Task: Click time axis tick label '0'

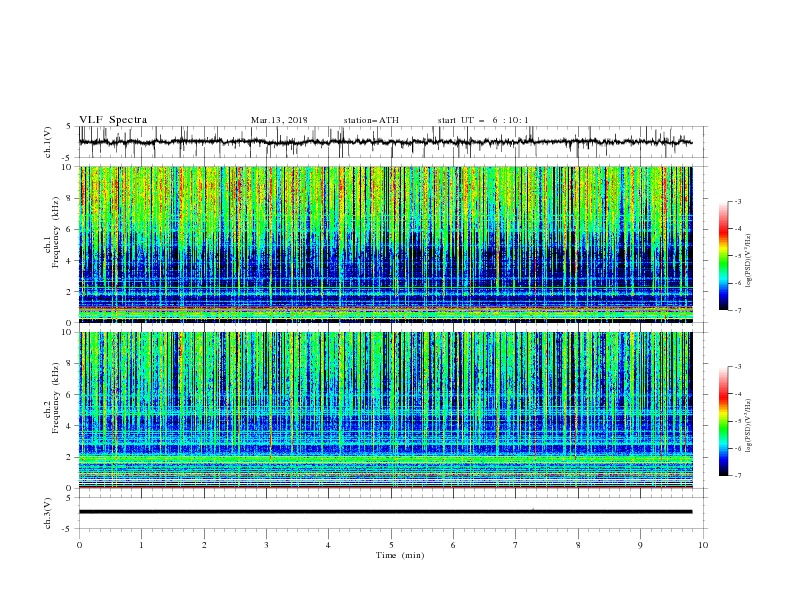Action: point(79,545)
